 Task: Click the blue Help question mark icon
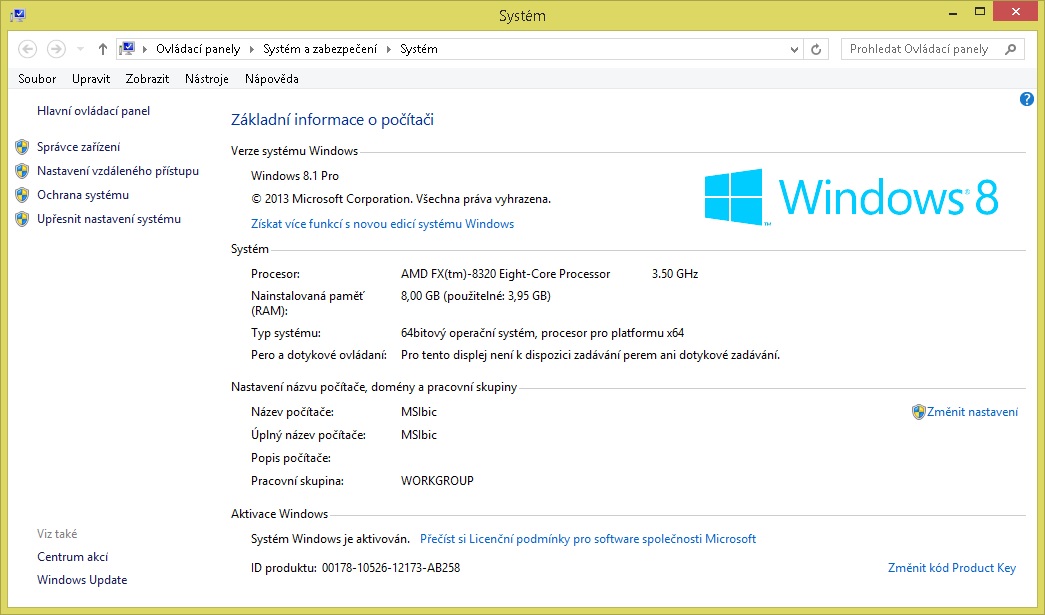pos(1026,99)
